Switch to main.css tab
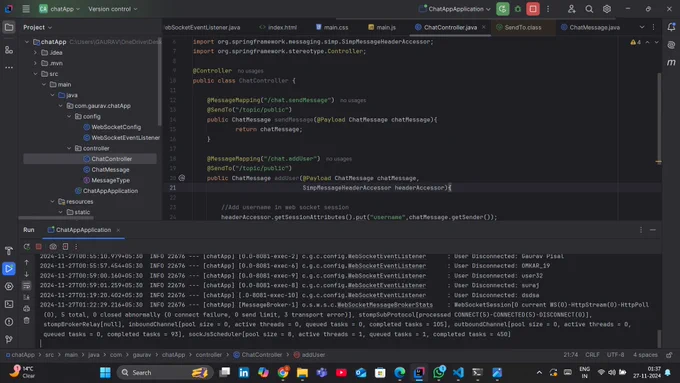The image size is (680, 383). (x=332, y=27)
